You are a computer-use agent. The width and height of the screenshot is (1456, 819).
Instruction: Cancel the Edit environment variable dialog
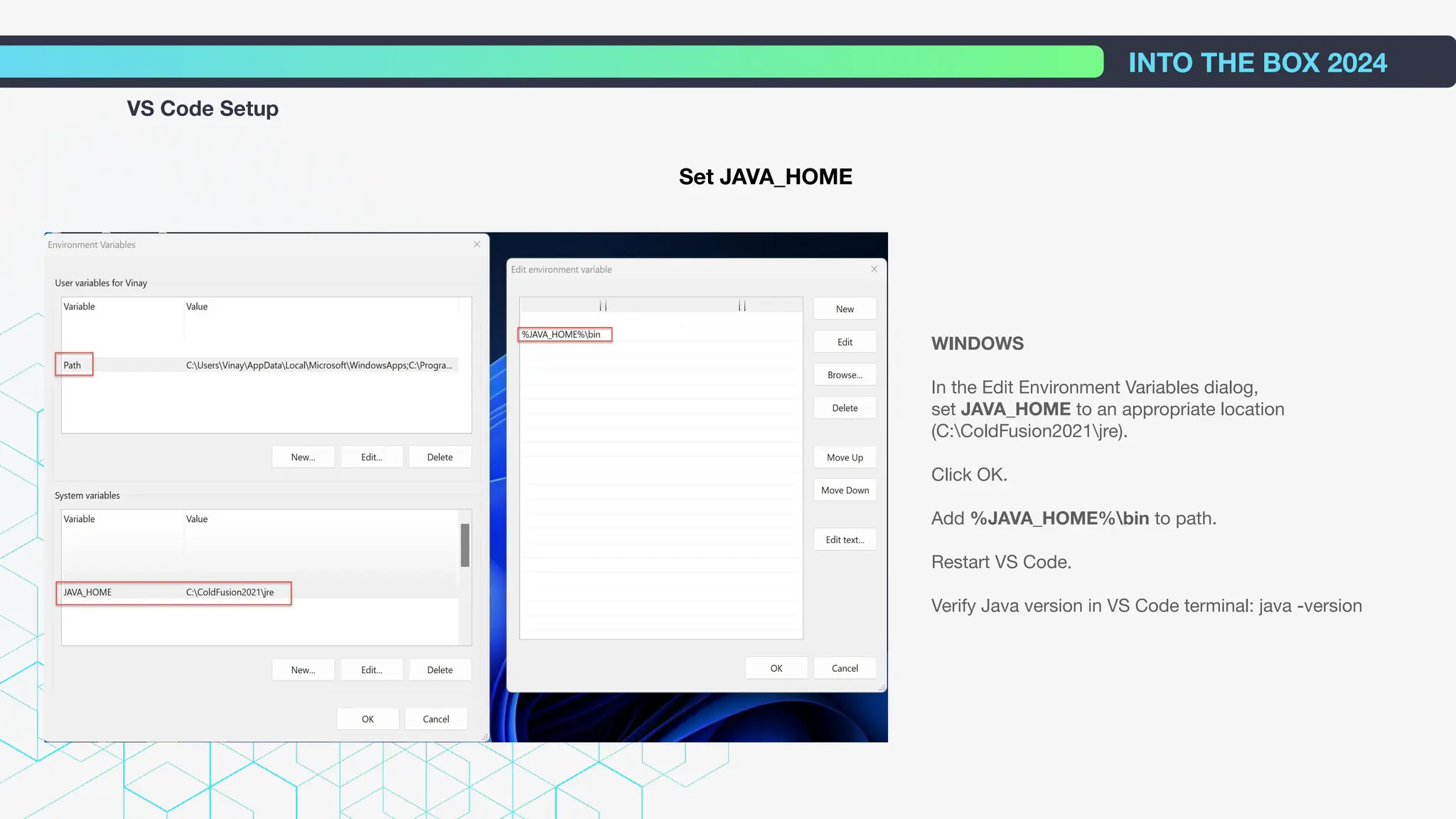[845, 668]
